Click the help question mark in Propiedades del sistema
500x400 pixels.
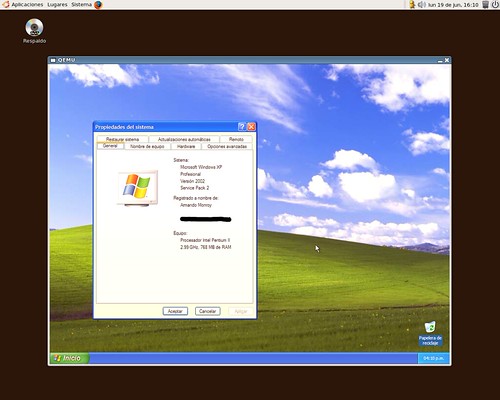coord(242,127)
